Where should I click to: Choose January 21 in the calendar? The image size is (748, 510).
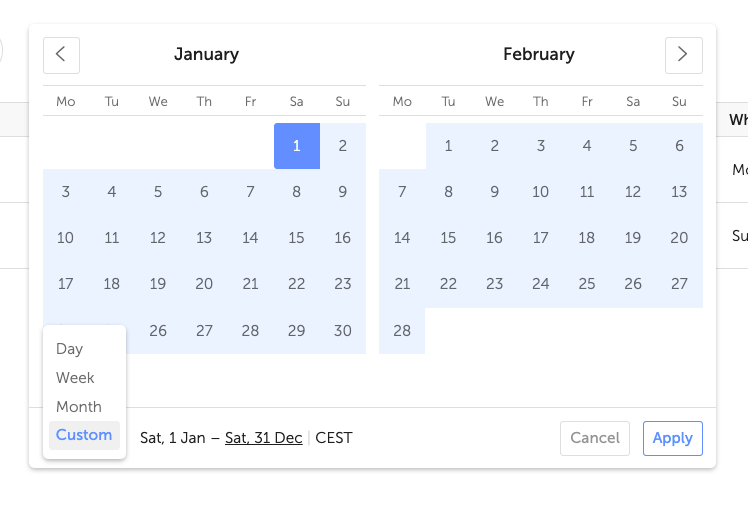(251, 284)
